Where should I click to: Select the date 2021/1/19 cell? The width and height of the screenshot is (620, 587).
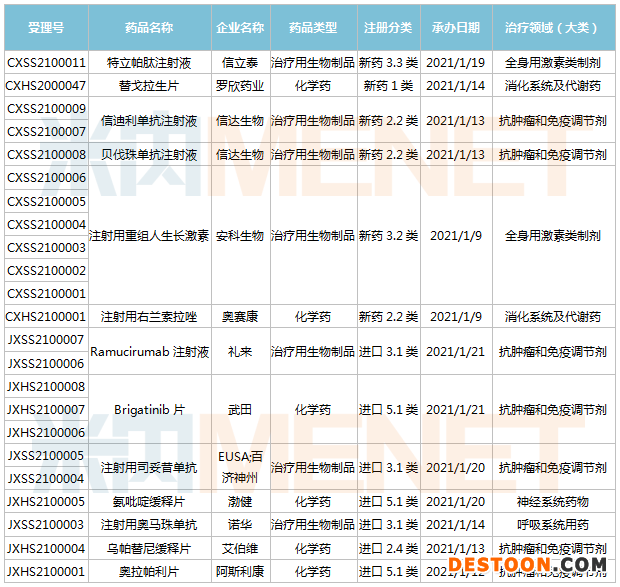coord(455,62)
